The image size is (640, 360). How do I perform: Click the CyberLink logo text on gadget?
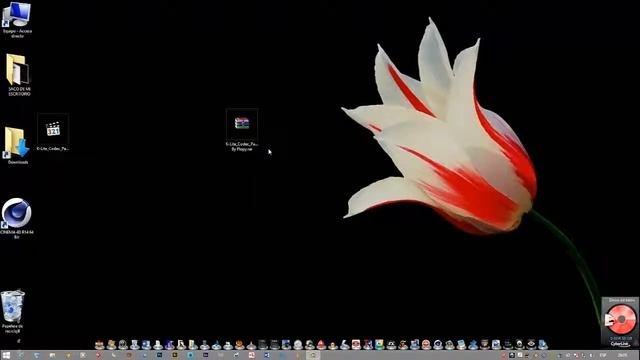click(620, 344)
